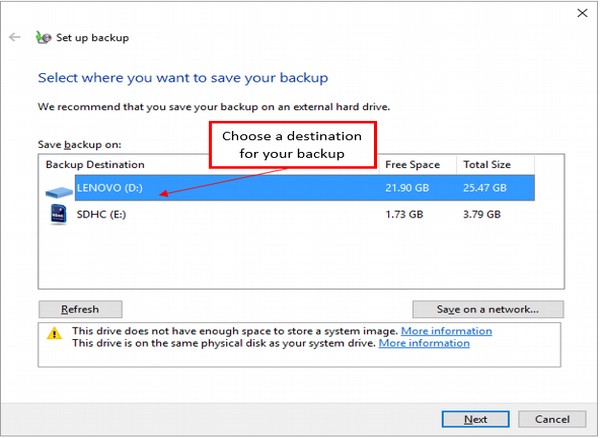Sort by the Backup Destination column header
600x438 pixels.
[x=96, y=164]
